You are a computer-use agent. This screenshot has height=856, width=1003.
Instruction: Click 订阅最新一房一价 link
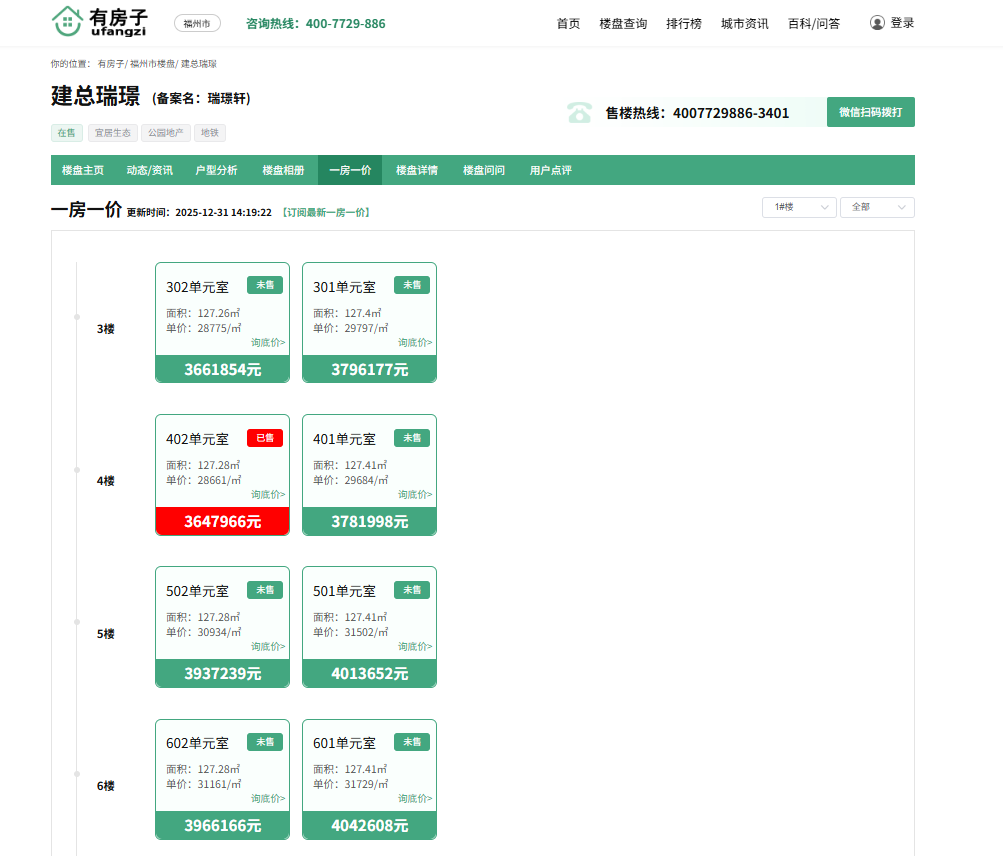(325, 213)
